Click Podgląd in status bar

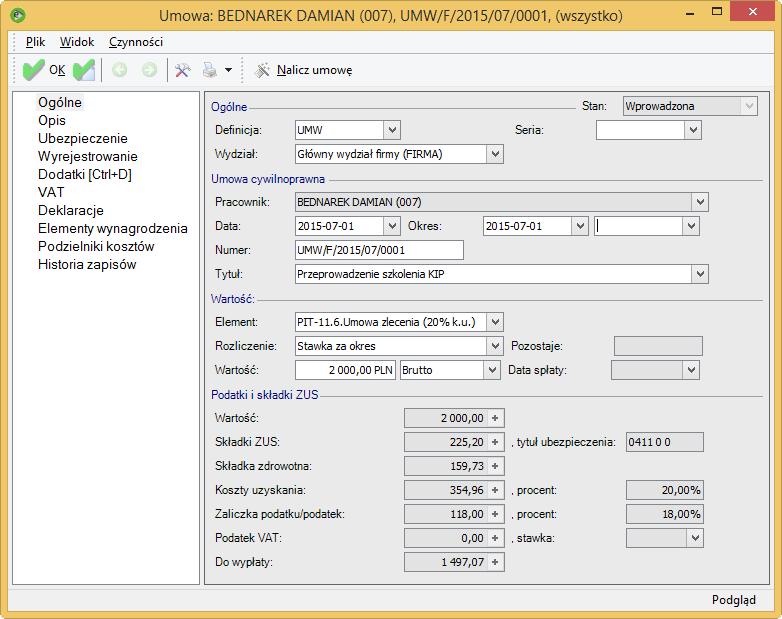pyautogui.click(x=734, y=600)
